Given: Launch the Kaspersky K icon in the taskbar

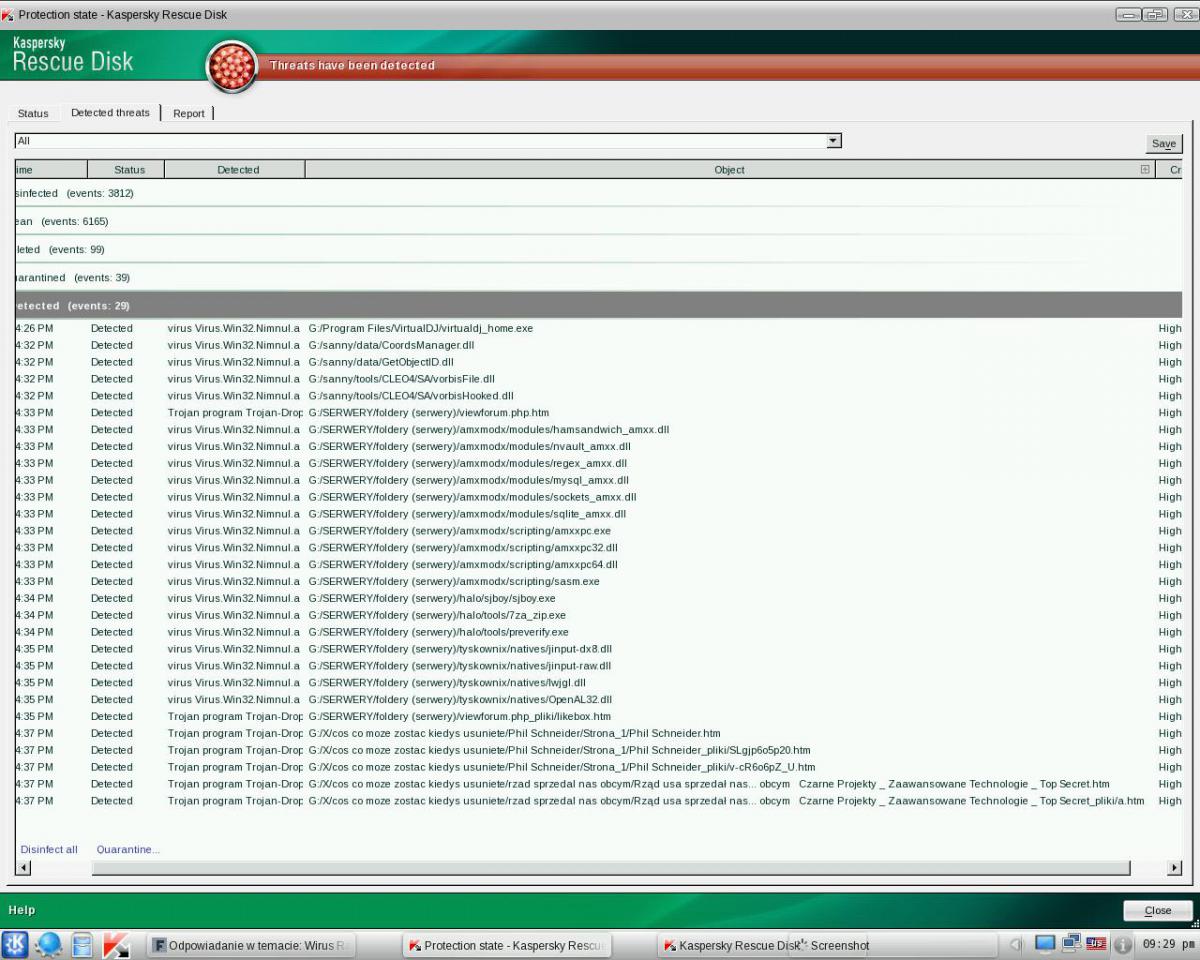Looking at the screenshot, I should pos(116,944).
